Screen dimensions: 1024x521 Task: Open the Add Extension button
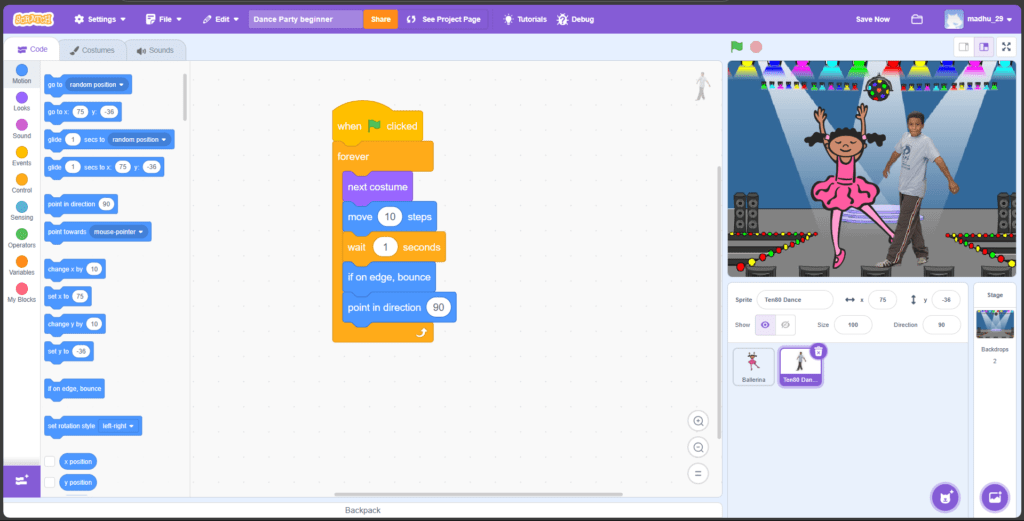(x=21, y=481)
